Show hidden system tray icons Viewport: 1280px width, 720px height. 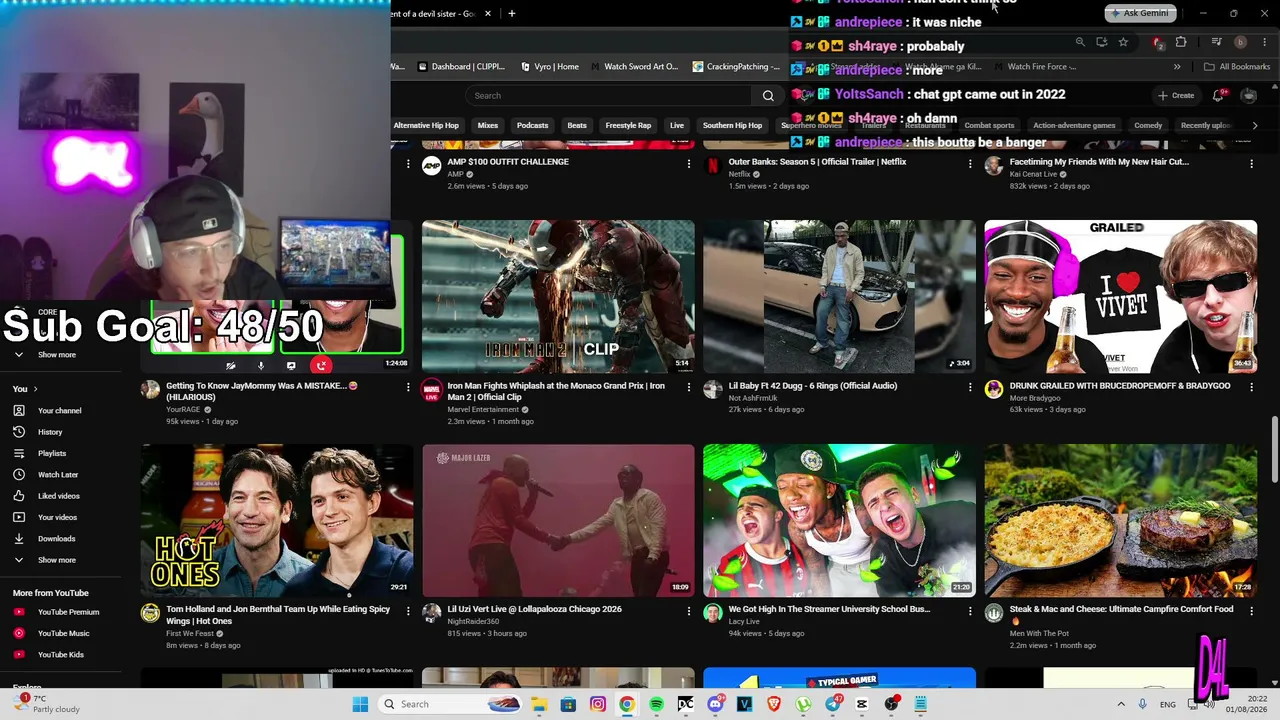(1121, 705)
